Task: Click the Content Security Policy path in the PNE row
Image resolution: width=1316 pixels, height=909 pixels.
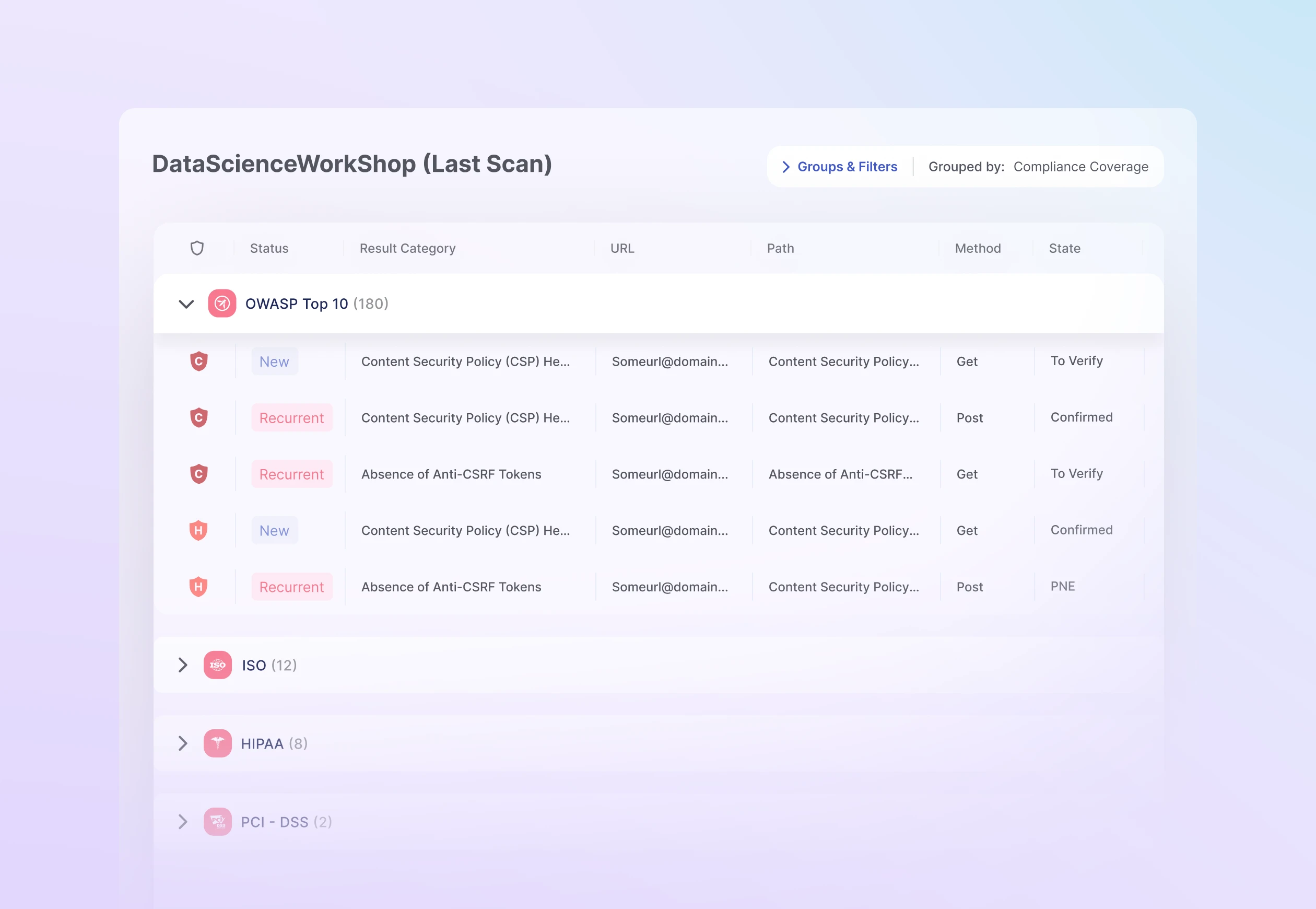Action: tap(843, 587)
